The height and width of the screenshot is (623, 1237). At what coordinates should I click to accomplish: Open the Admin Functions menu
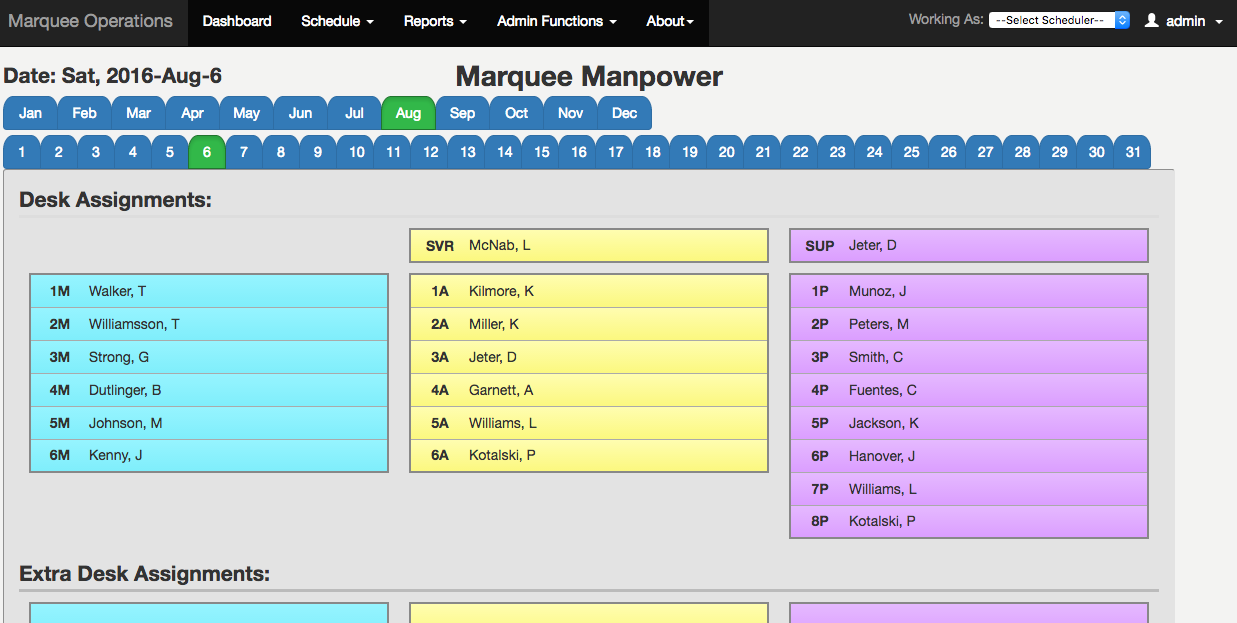coord(556,21)
